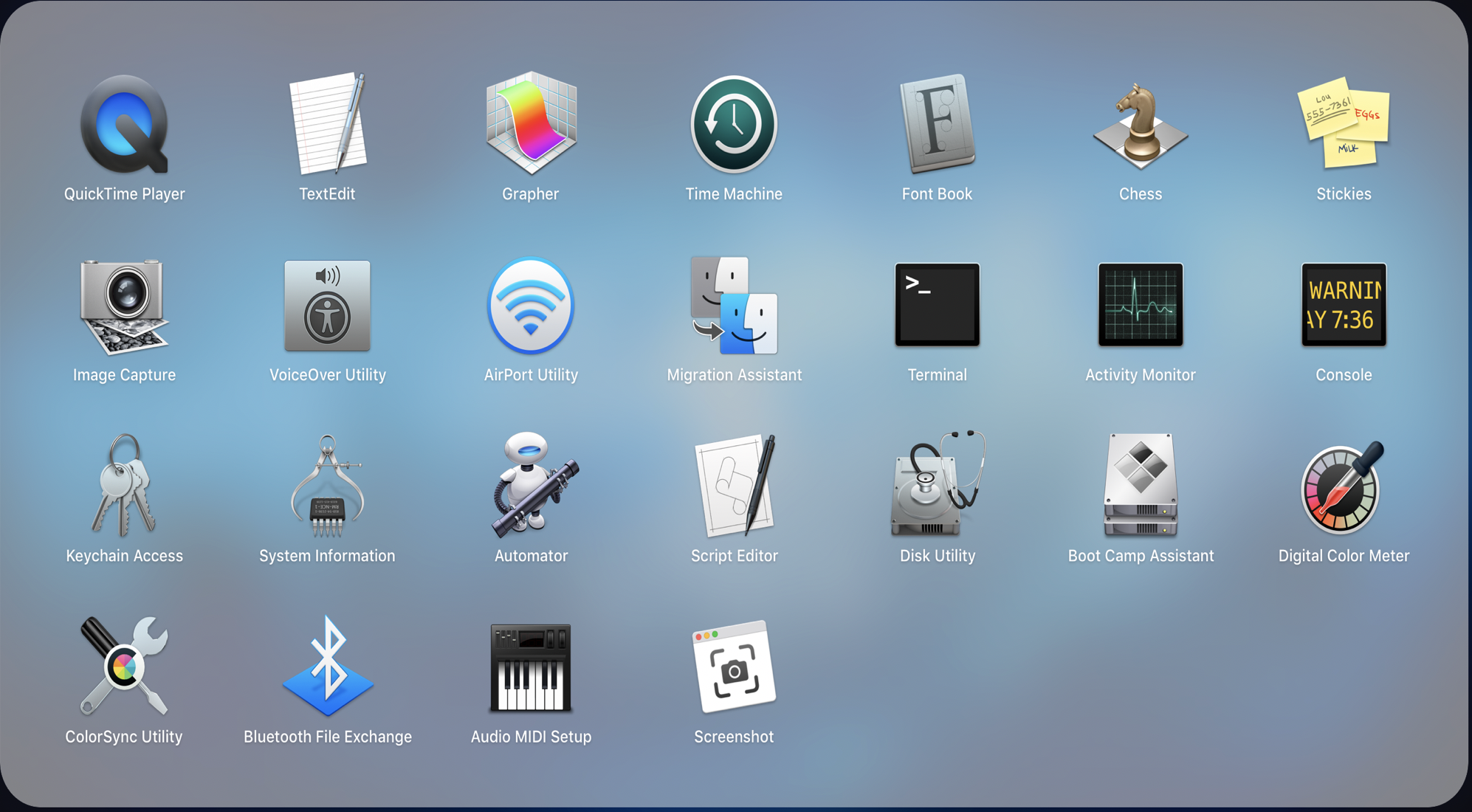
Task: Launch the TextEdit application
Action: [x=327, y=124]
